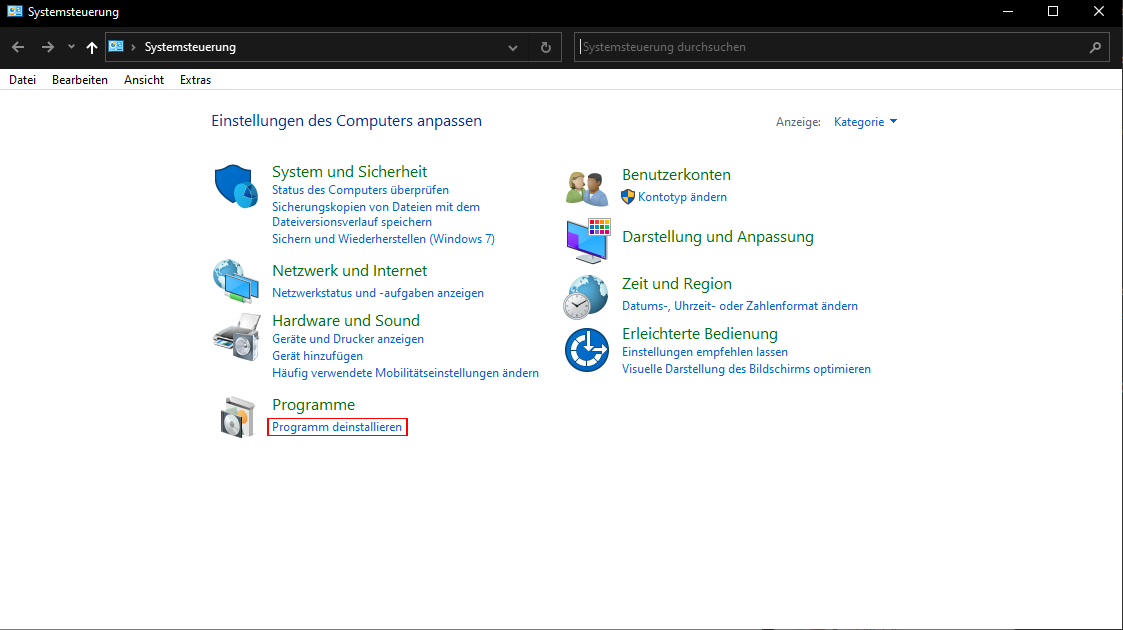Click the Programme category icon

click(236, 416)
